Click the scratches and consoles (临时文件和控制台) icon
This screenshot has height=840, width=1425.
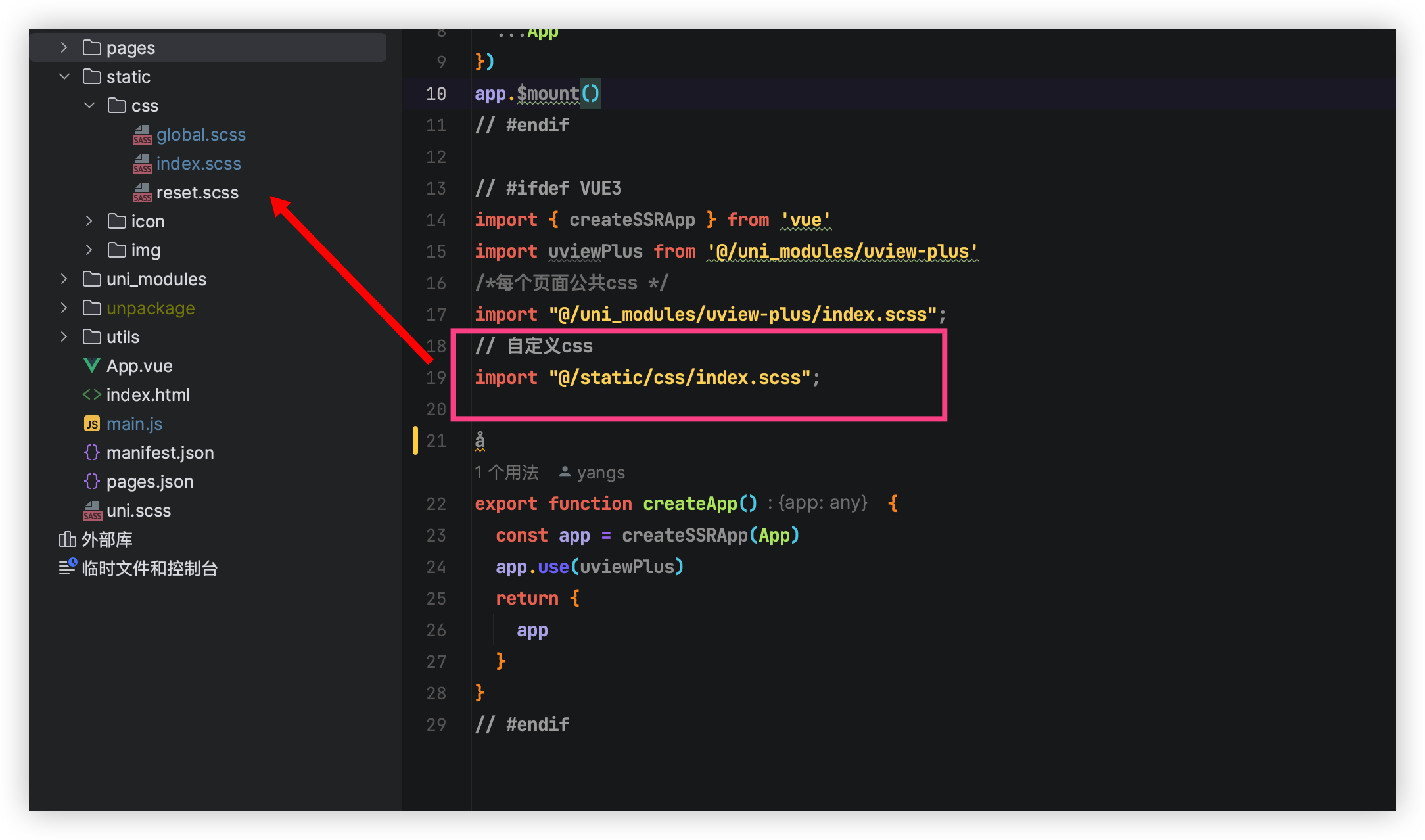click(x=68, y=567)
